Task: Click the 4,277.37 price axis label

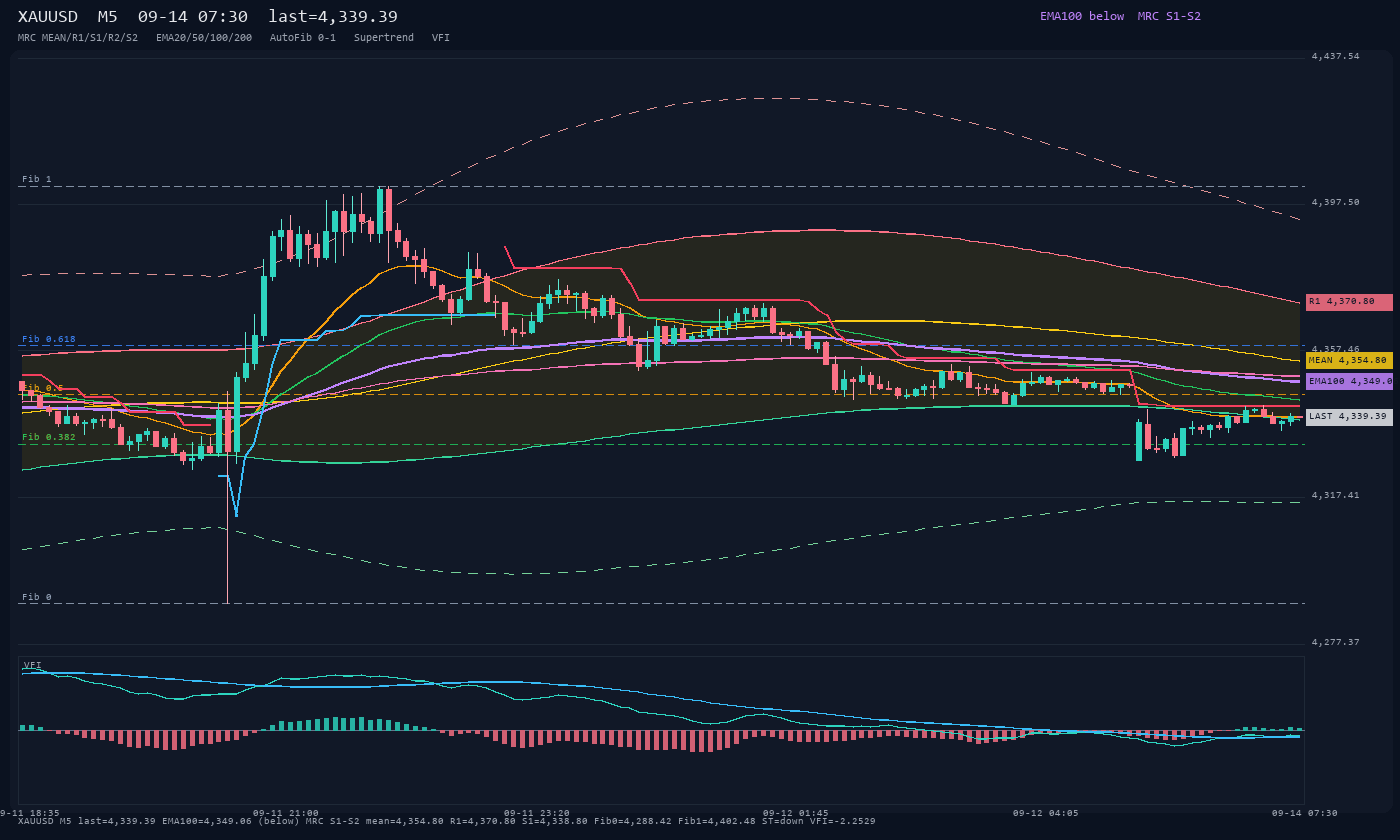Action: click(1335, 642)
